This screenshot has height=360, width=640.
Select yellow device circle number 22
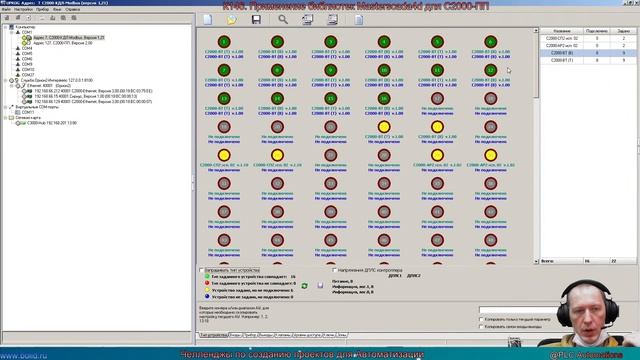click(x=384, y=127)
